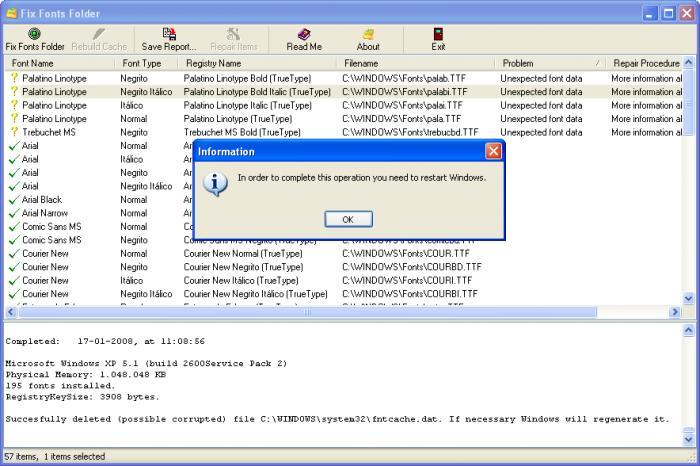Click the '195 fonts installed.' log line
This screenshot has height=466, width=700.
(x=60, y=386)
